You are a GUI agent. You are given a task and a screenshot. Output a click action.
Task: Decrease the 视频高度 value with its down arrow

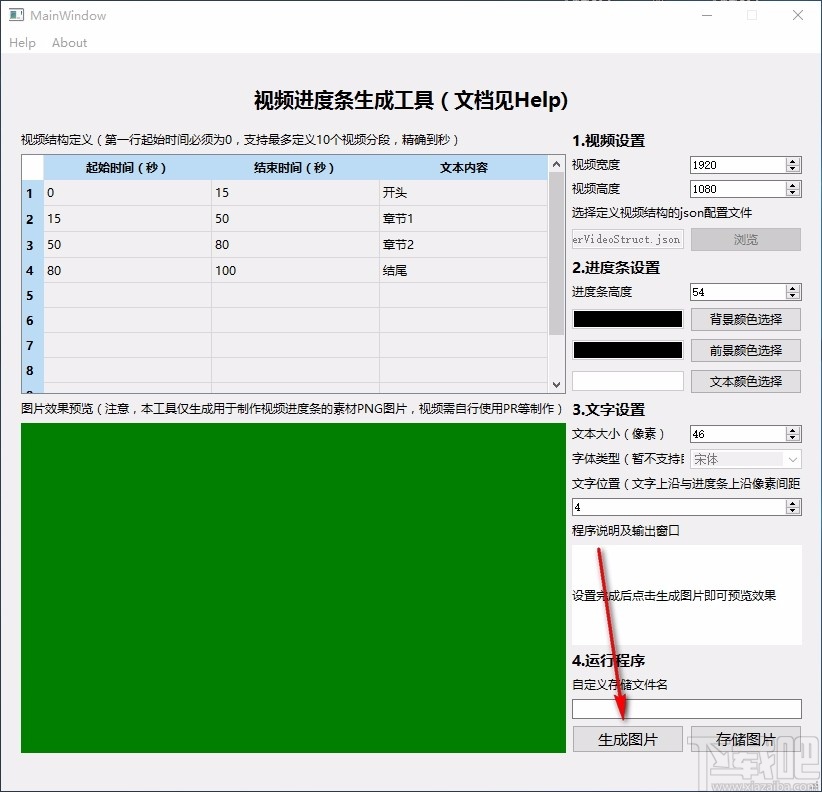793,192
